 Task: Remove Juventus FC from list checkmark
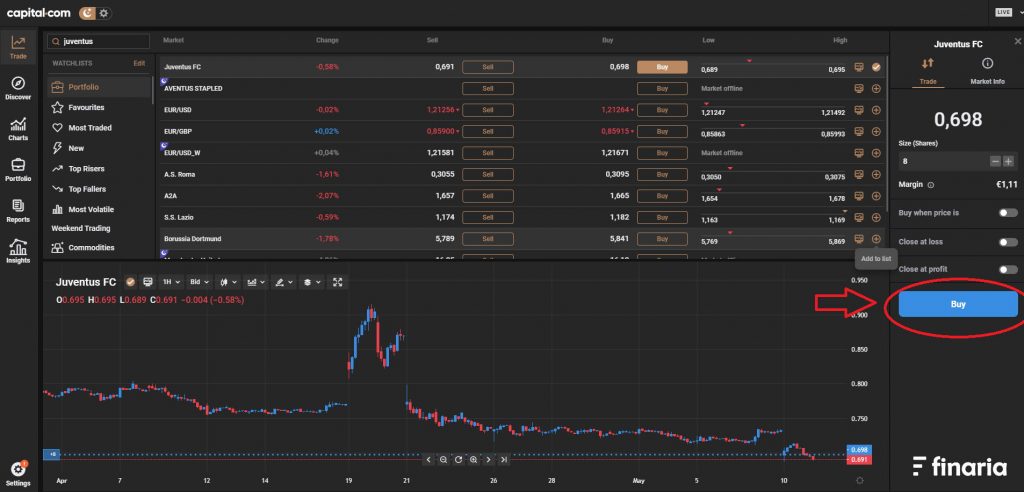click(x=876, y=67)
